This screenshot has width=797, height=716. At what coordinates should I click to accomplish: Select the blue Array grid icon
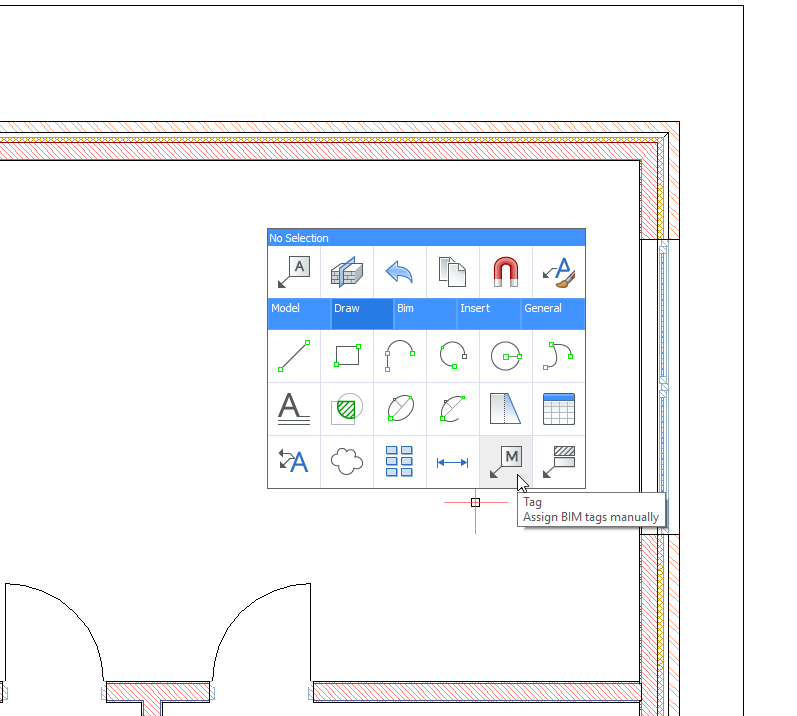(400, 462)
